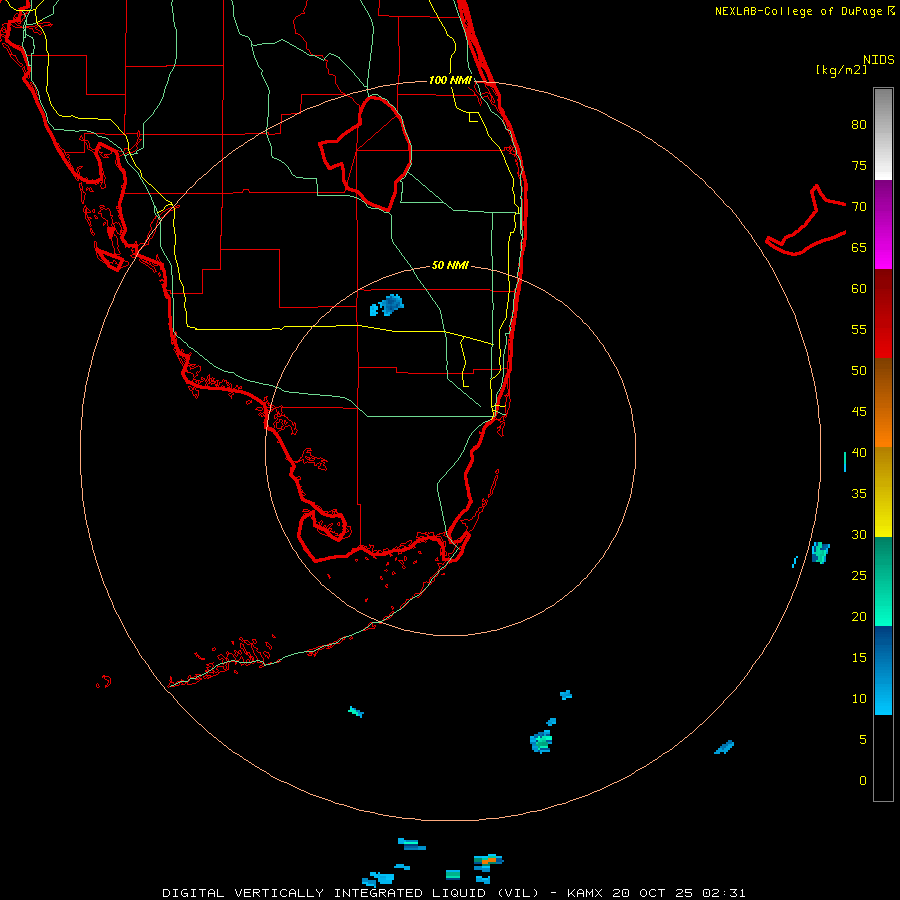Click the legend value 45
The height and width of the screenshot is (900, 900).
[x=859, y=412]
